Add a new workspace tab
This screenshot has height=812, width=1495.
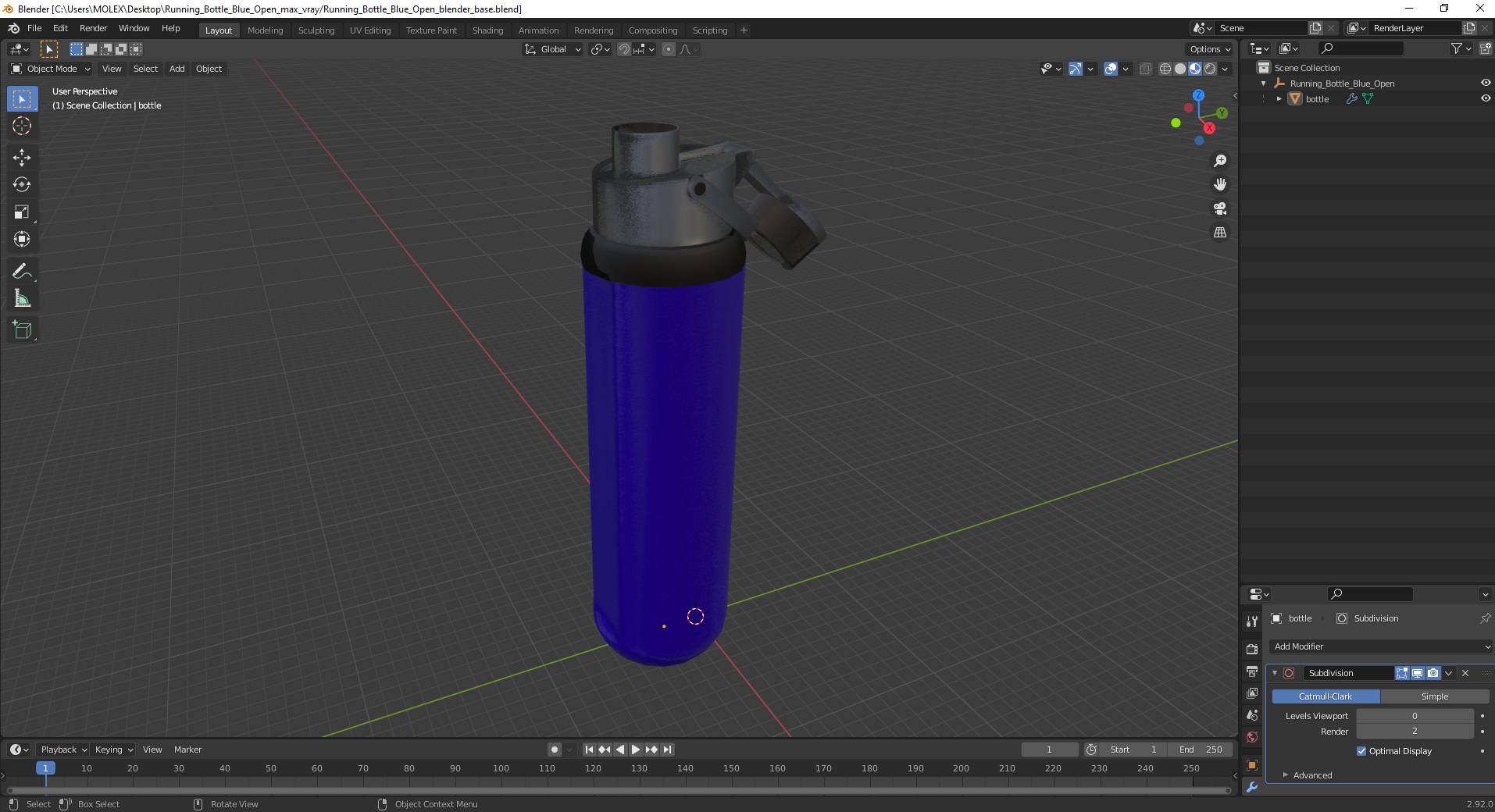744,30
